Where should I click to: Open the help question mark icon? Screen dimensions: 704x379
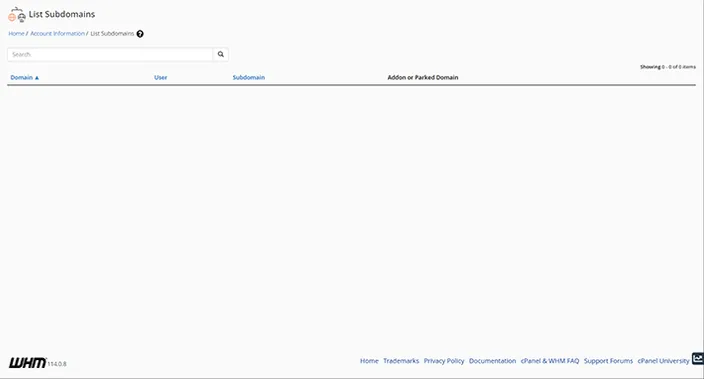click(x=140, y=34)
